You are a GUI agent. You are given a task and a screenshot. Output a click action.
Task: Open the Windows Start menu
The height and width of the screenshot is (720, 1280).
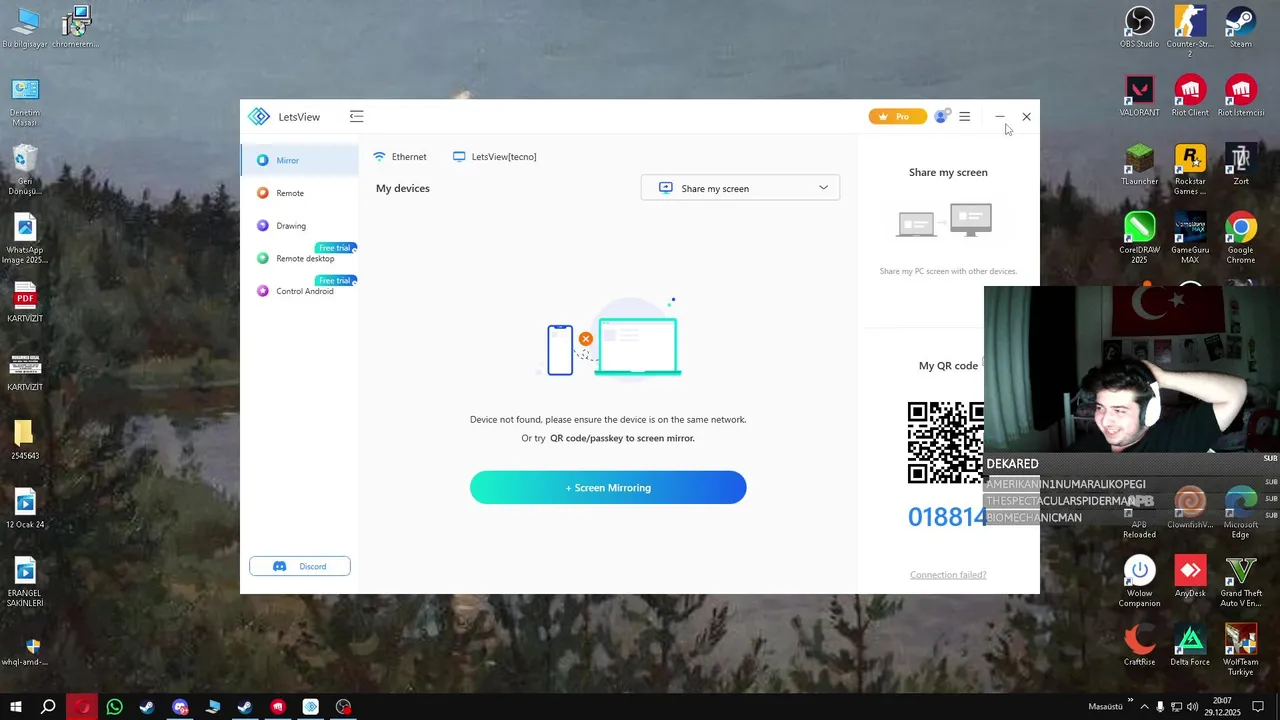16,707
